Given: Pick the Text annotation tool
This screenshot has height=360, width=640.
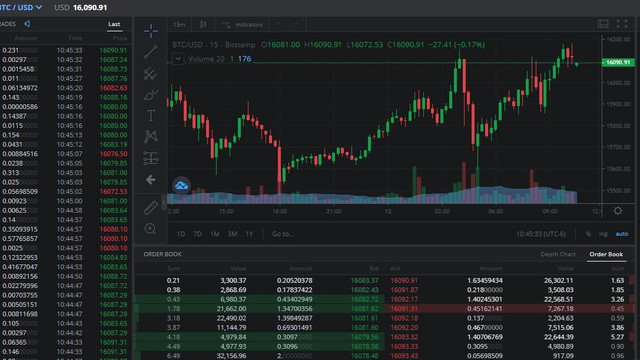Looking at the screenshot, I should (151, 116).
